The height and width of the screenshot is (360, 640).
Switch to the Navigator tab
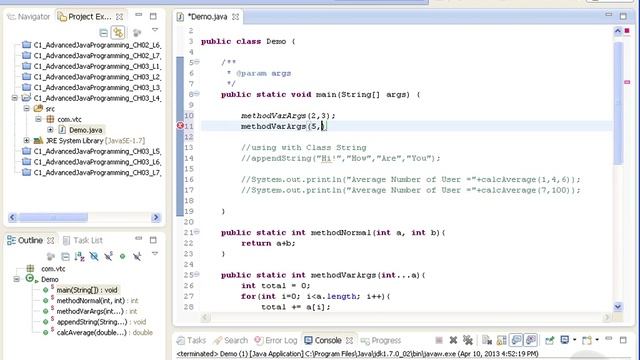[28, 17]
